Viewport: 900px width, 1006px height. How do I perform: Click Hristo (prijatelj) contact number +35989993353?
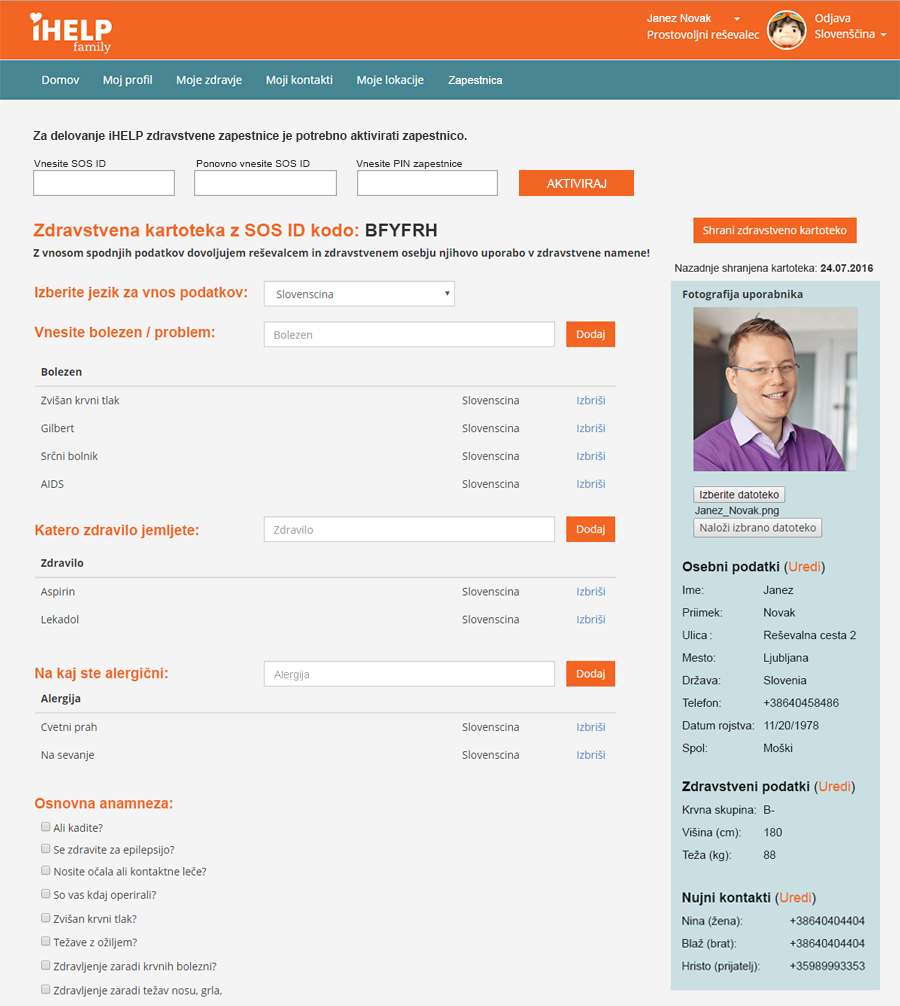click(828, 966)
